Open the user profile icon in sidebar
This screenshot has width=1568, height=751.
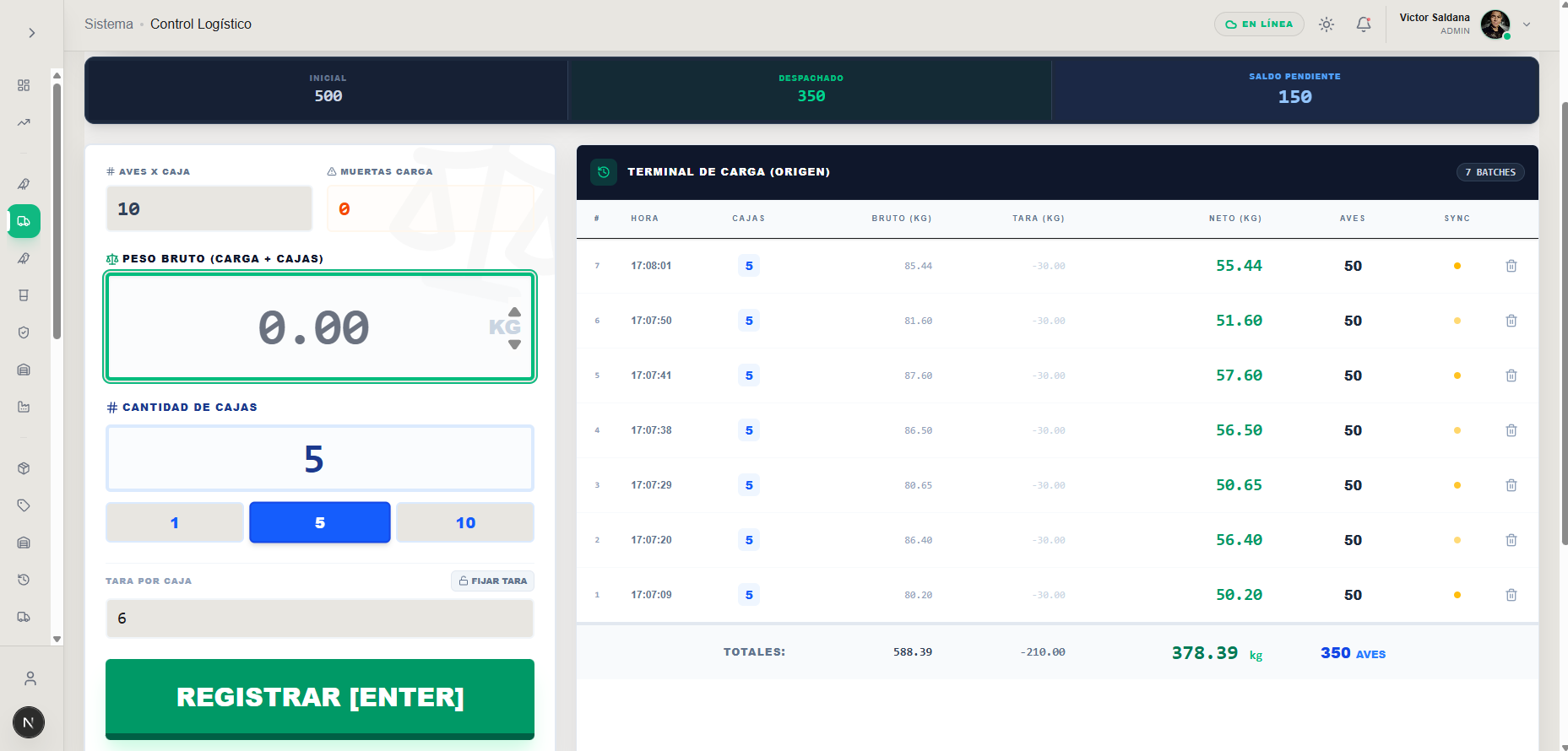click(x=30, y=678)
